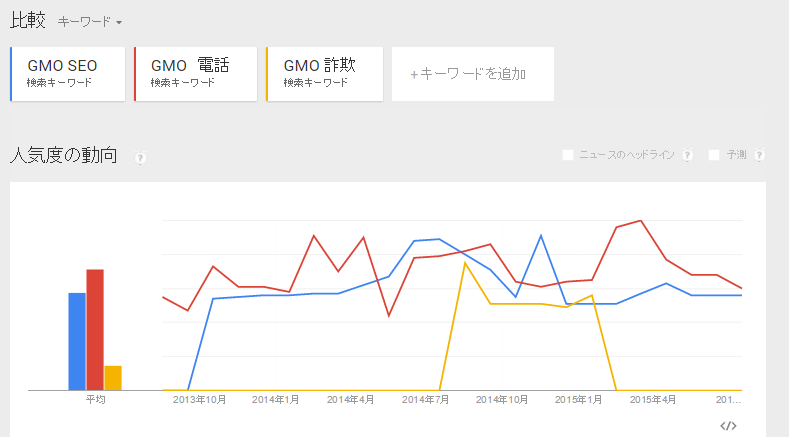Click the 比較 heading text
This screenshot has height=437, width=789.
[28, 21]
